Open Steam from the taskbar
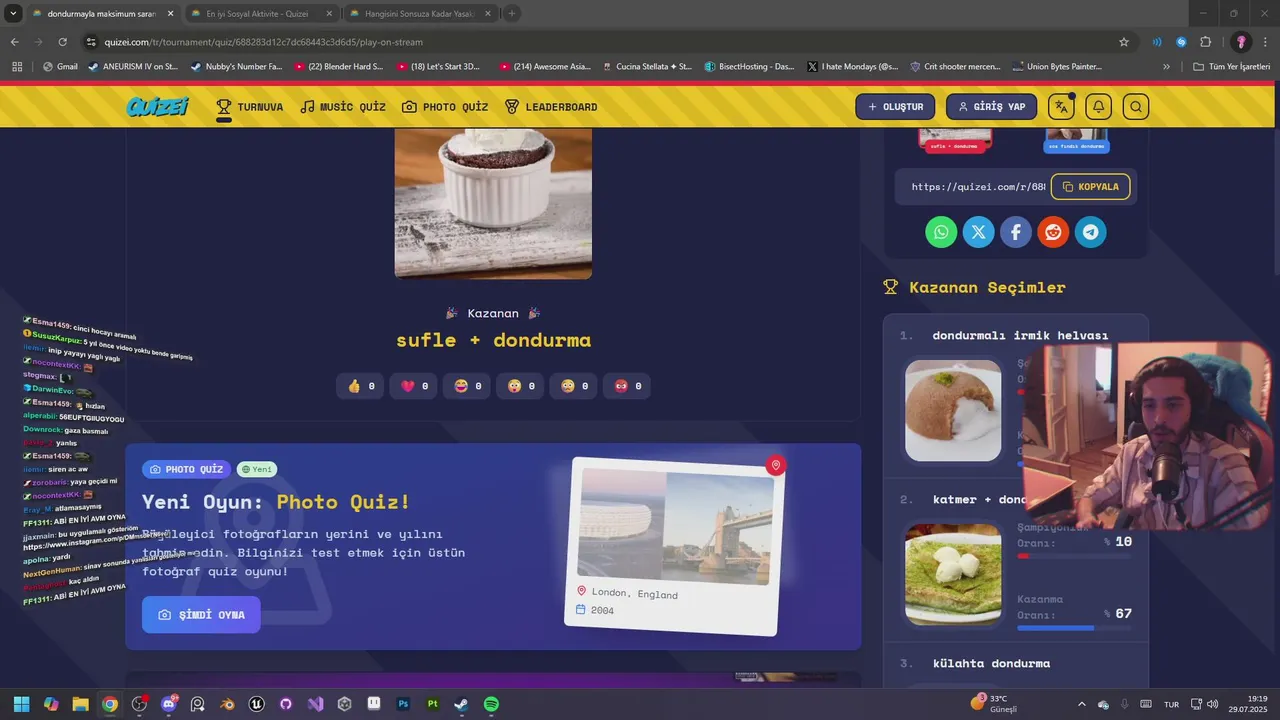Viewport: 1280px width, 720px height. tap(461, 704)
